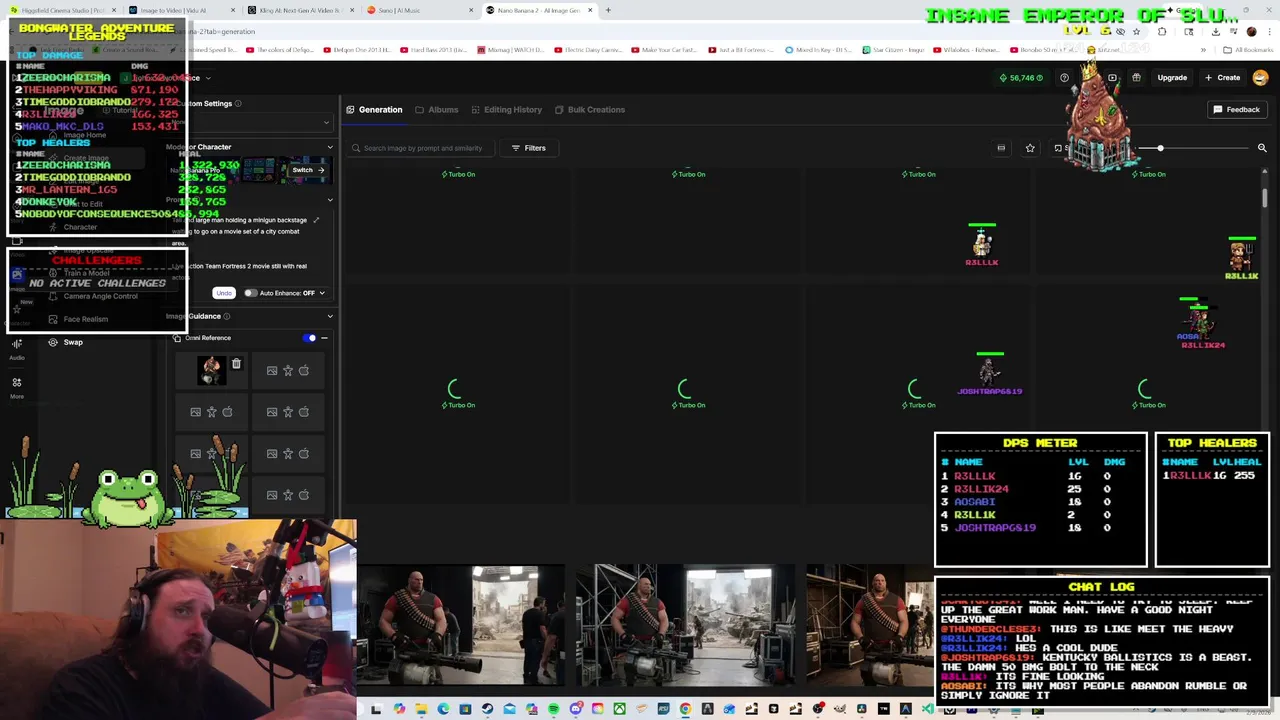Open the Auto Enhance options chevron
Screen dimensions: 1280x720
(322, 293)
